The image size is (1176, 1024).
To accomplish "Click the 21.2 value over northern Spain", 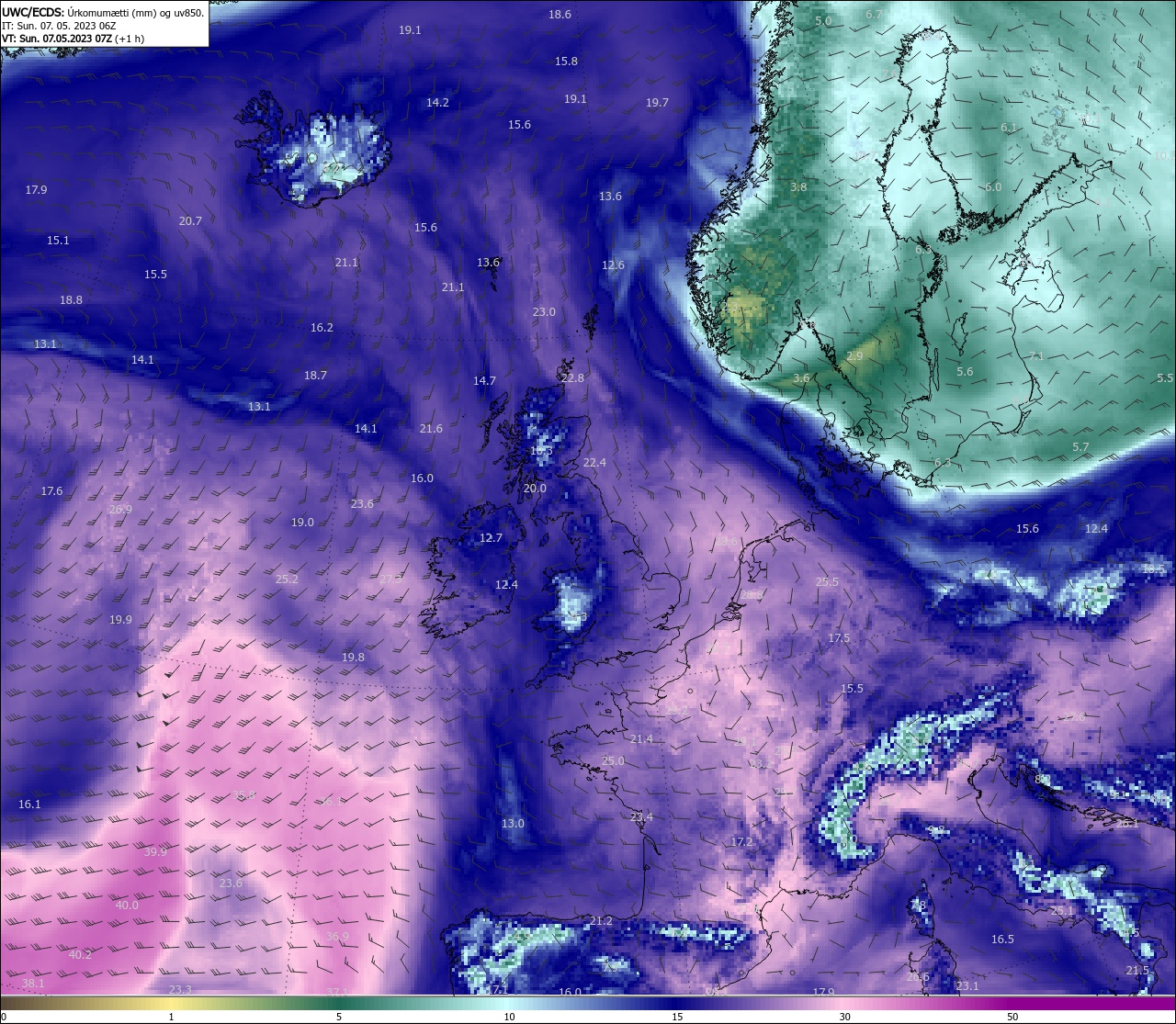I will (x=601, y=921).
